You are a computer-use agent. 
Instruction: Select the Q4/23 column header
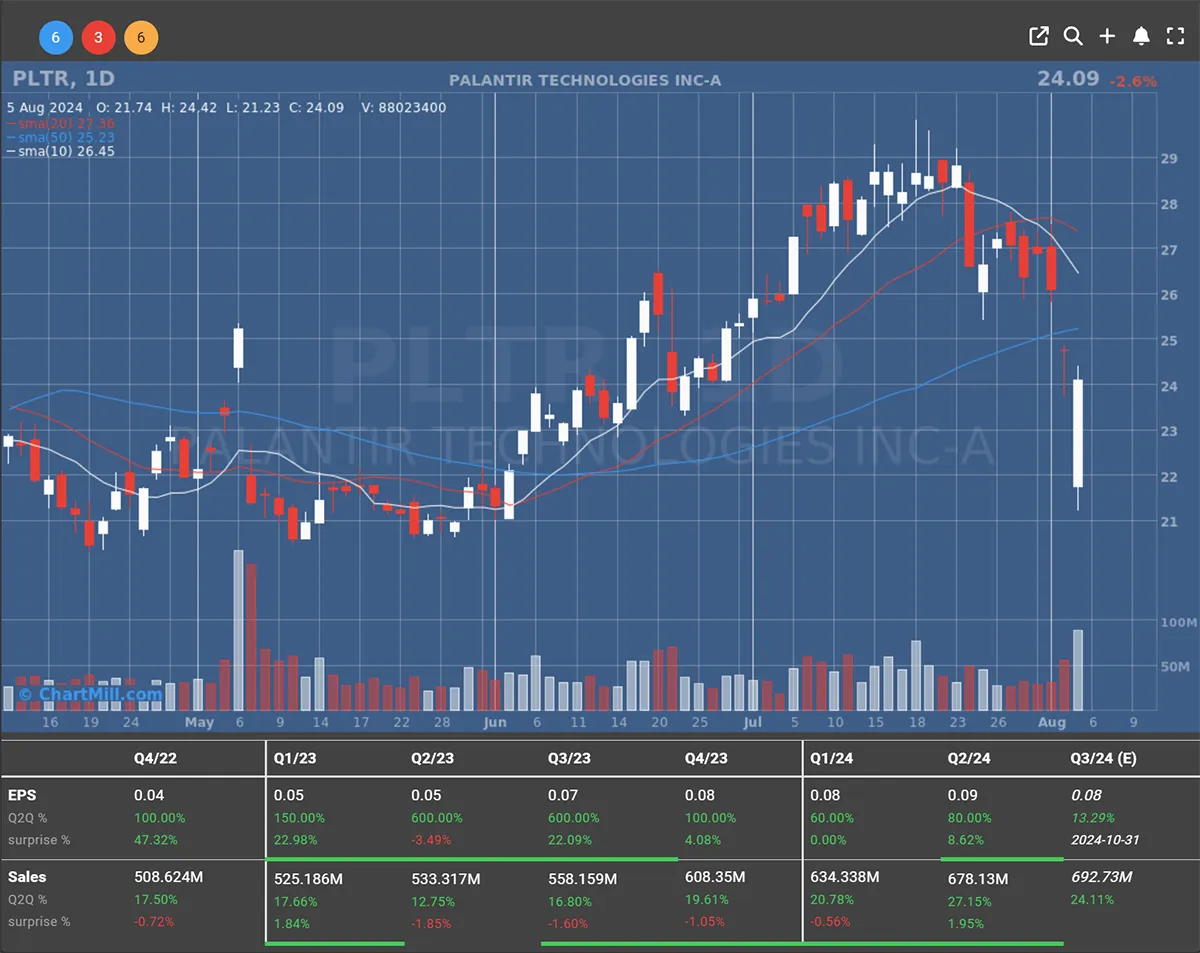click(706, 758)
